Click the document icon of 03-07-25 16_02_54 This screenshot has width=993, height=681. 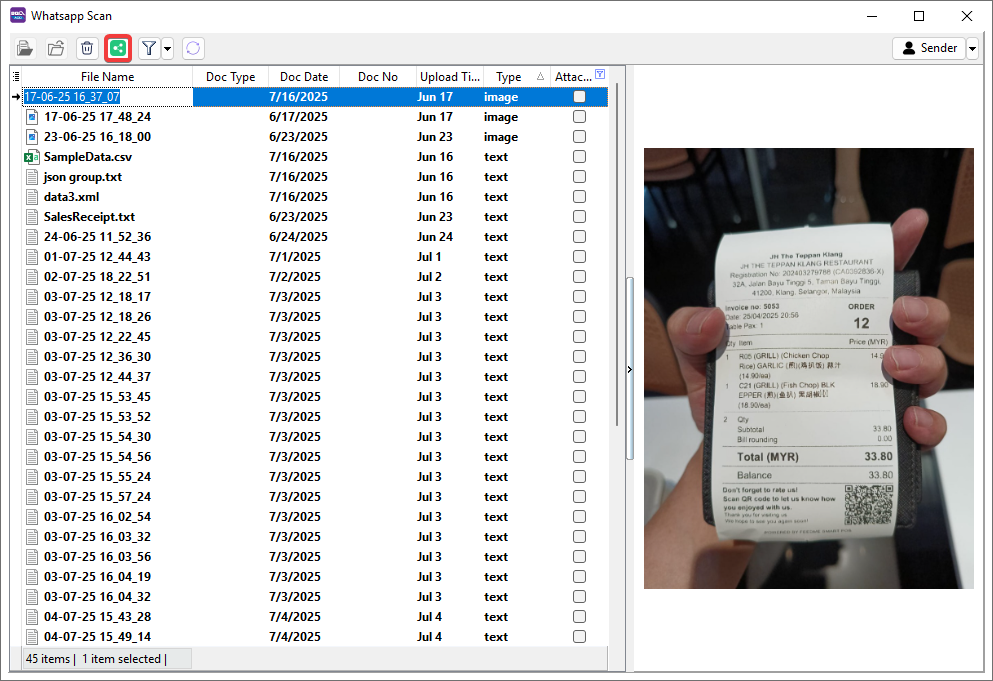pos(32,517)
